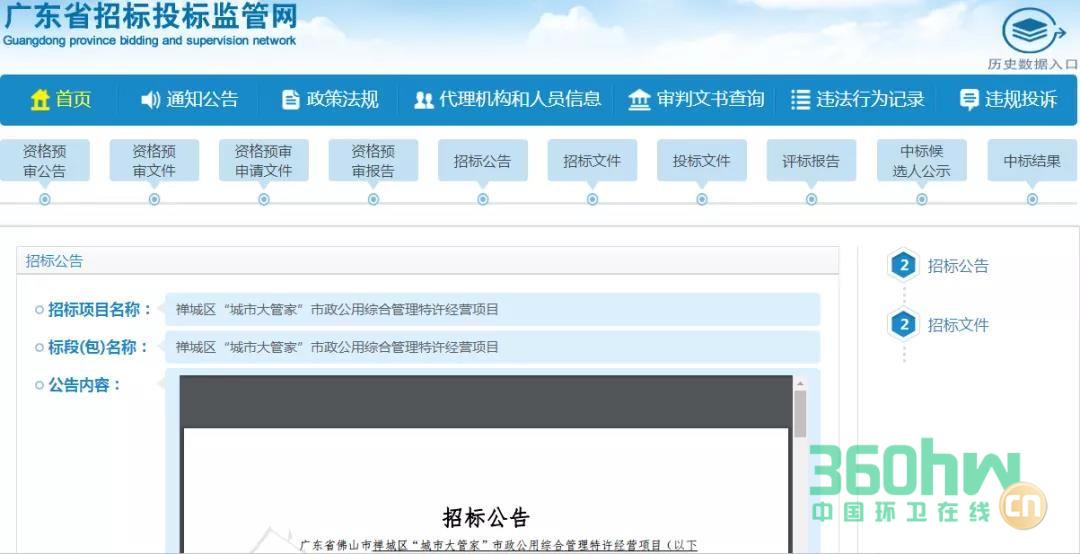Click the home icon beside 首页
This screenshot has width=1080, height=554.
[x=40, y=100]
